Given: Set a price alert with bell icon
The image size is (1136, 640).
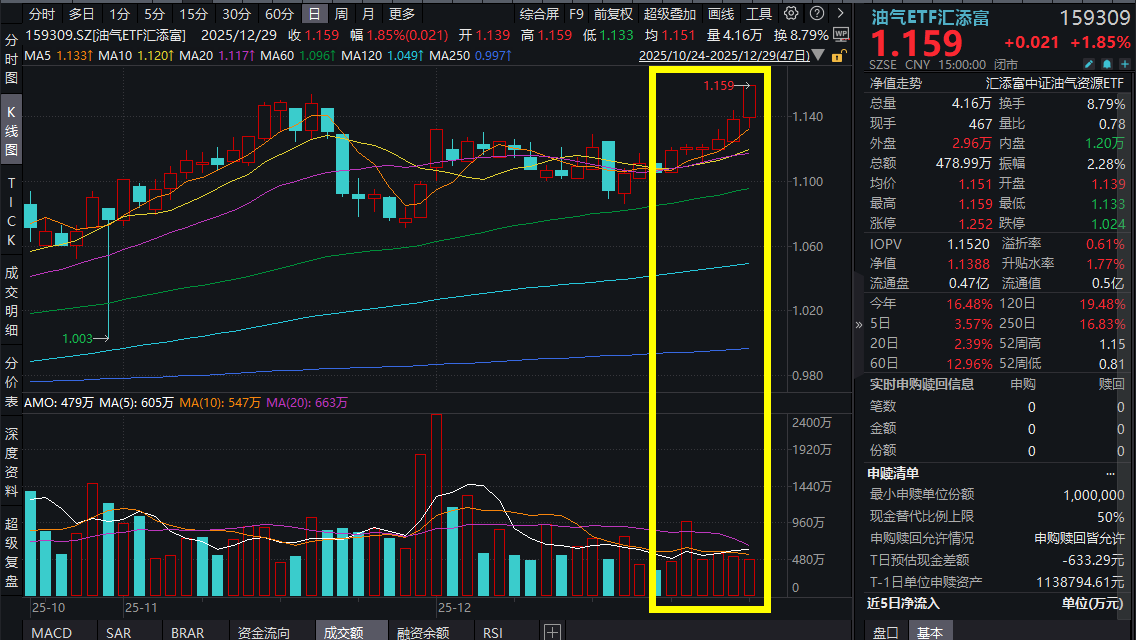Looking at the screenshot, I should coord(1107,65).
